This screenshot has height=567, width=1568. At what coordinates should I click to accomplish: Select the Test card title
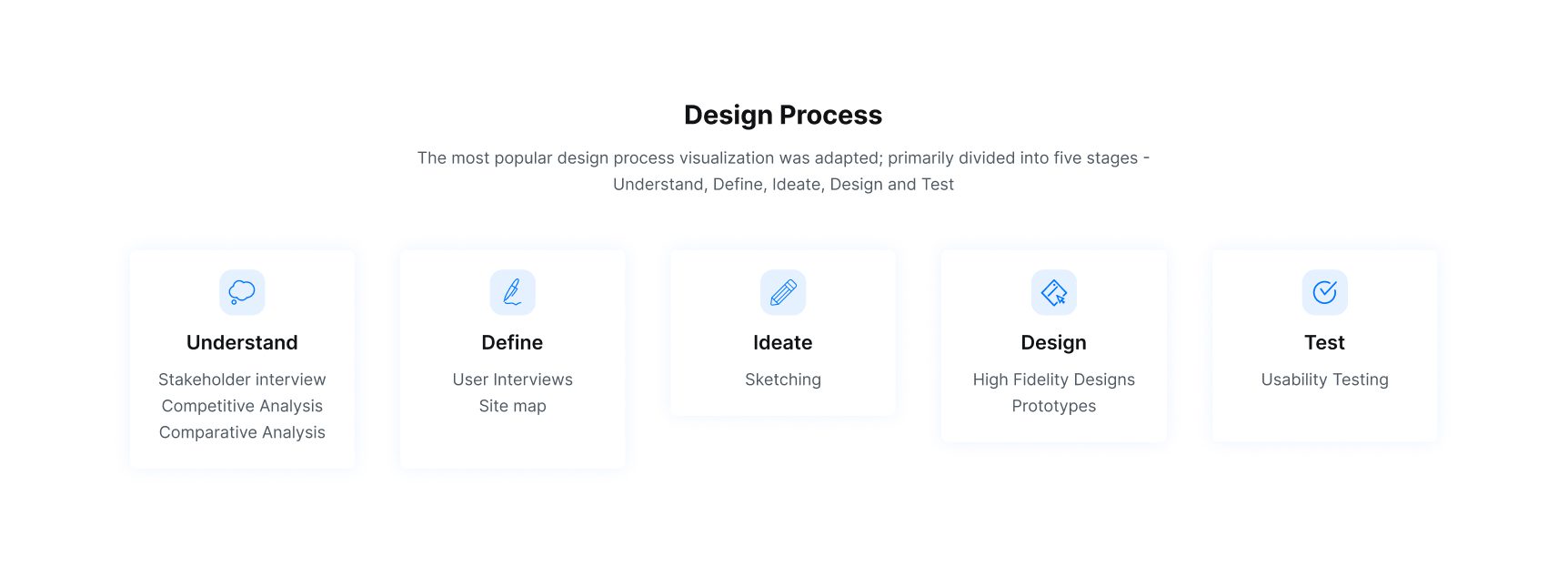1324,342
